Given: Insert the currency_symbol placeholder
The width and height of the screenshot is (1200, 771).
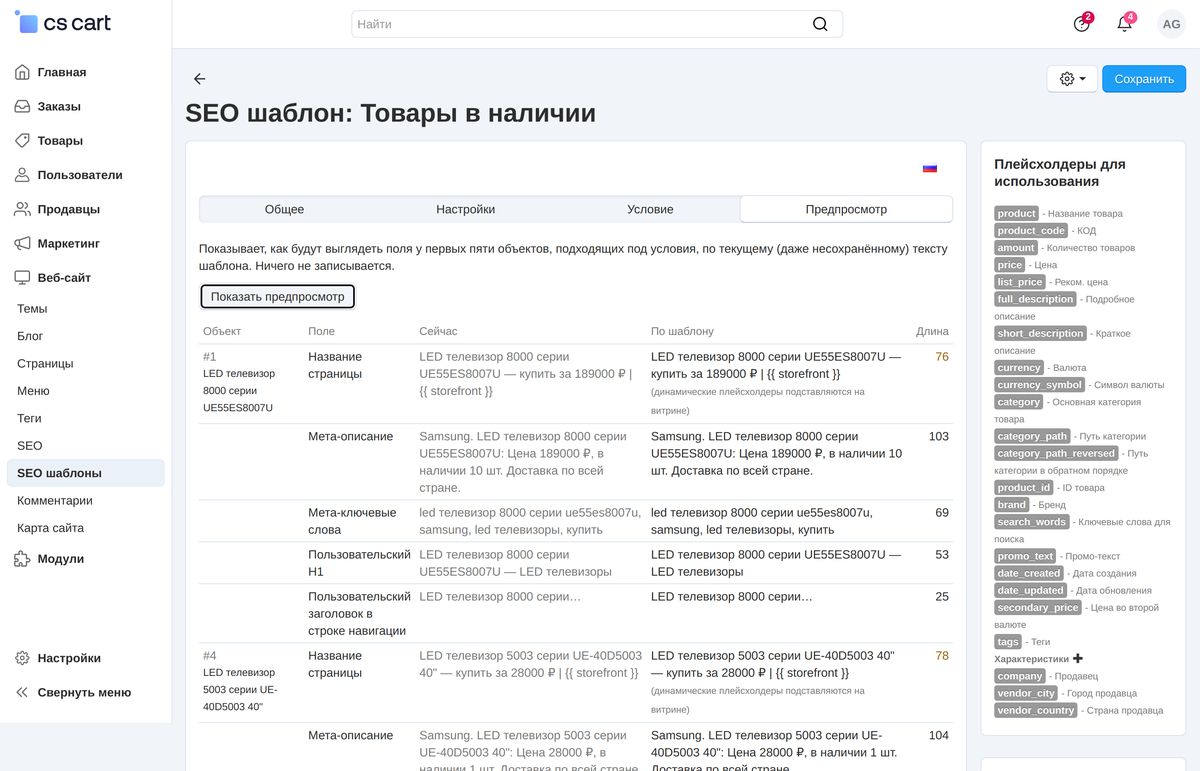Looking at the screenshot, I should pyautogui.click(x=1040, y=384).
